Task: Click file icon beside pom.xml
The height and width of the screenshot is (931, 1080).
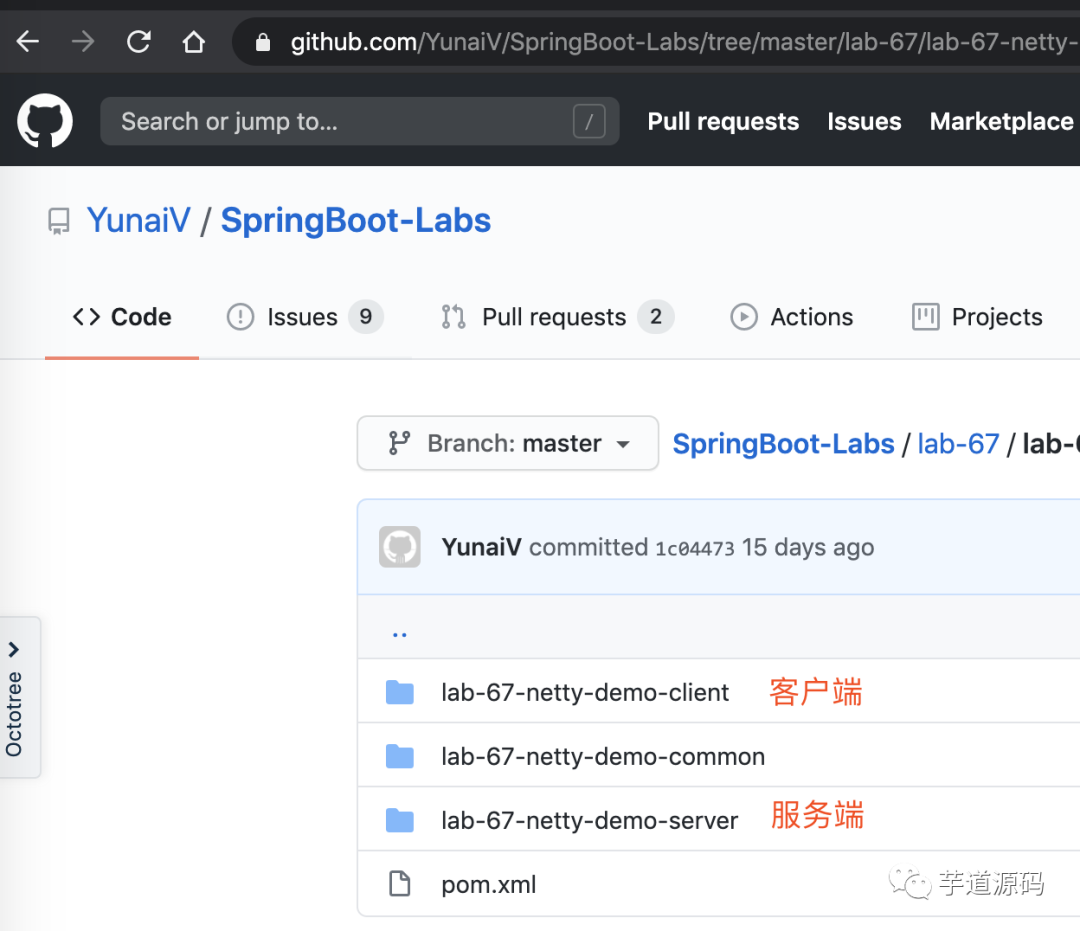Action: pyautogui.click(x=399, y=883)
